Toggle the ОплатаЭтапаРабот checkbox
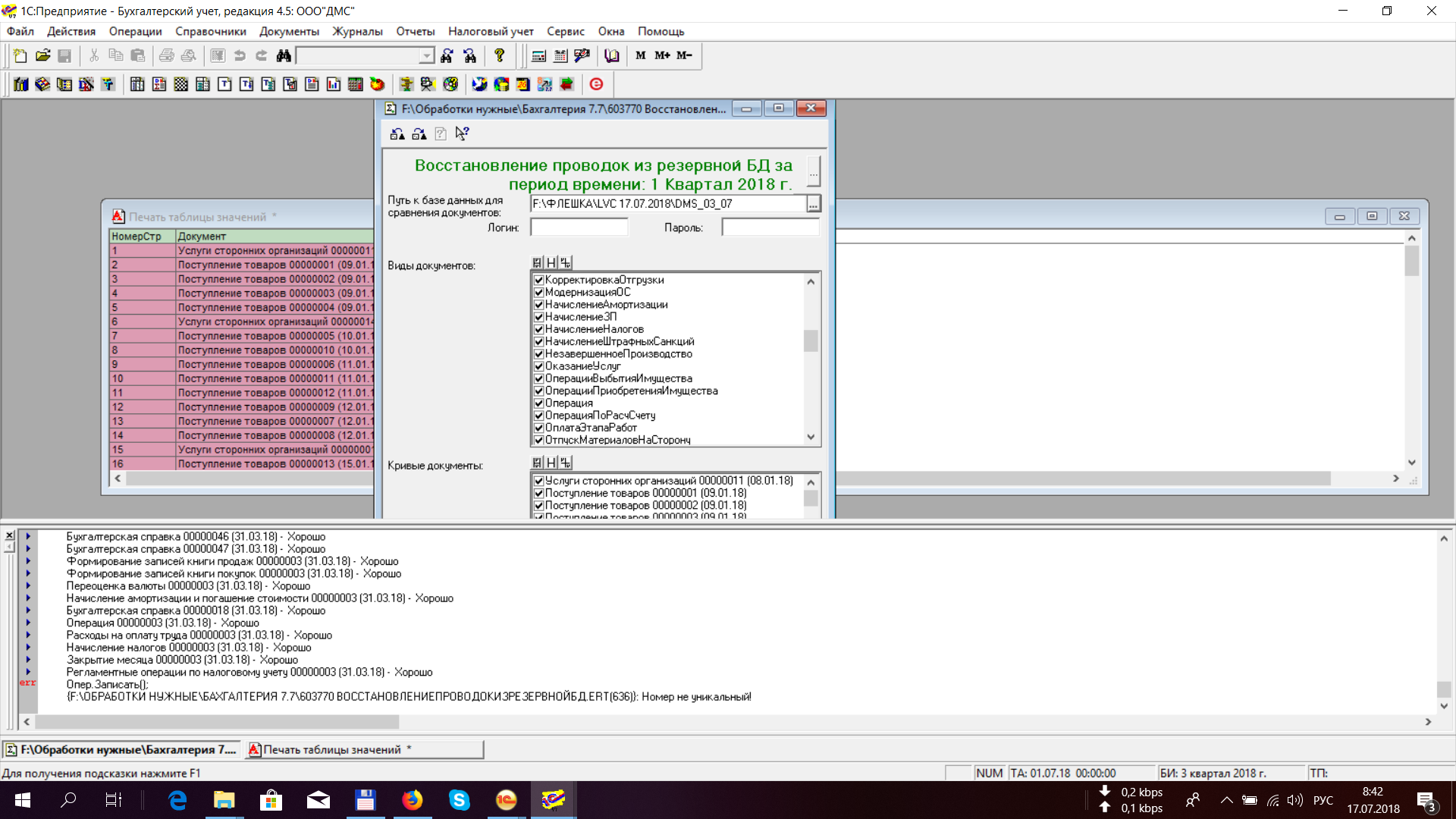 click(x=539, y=428)
